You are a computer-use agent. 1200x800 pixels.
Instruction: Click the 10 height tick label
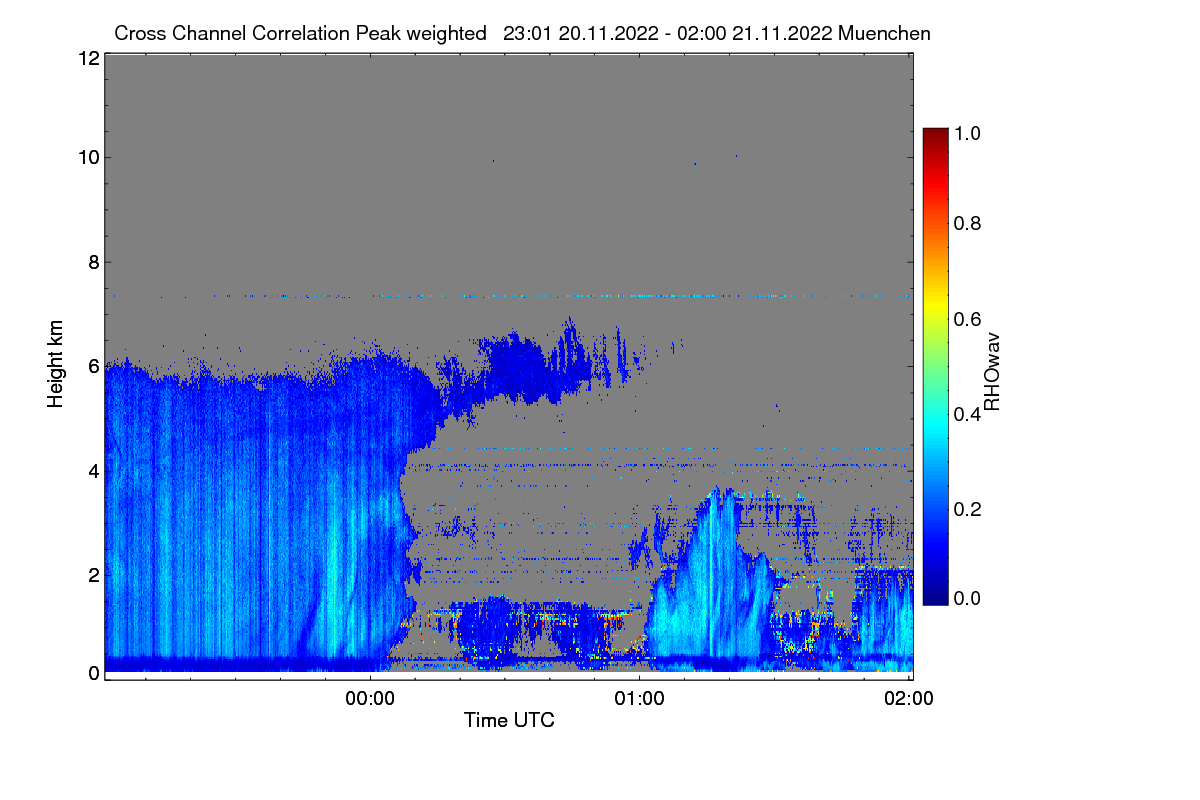coord(88,157)
